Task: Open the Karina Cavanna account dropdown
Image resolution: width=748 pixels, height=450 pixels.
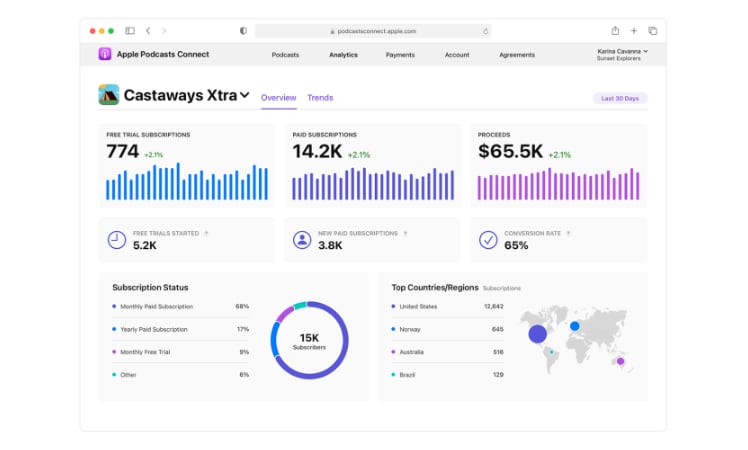Action: click(x=646, y=50)
